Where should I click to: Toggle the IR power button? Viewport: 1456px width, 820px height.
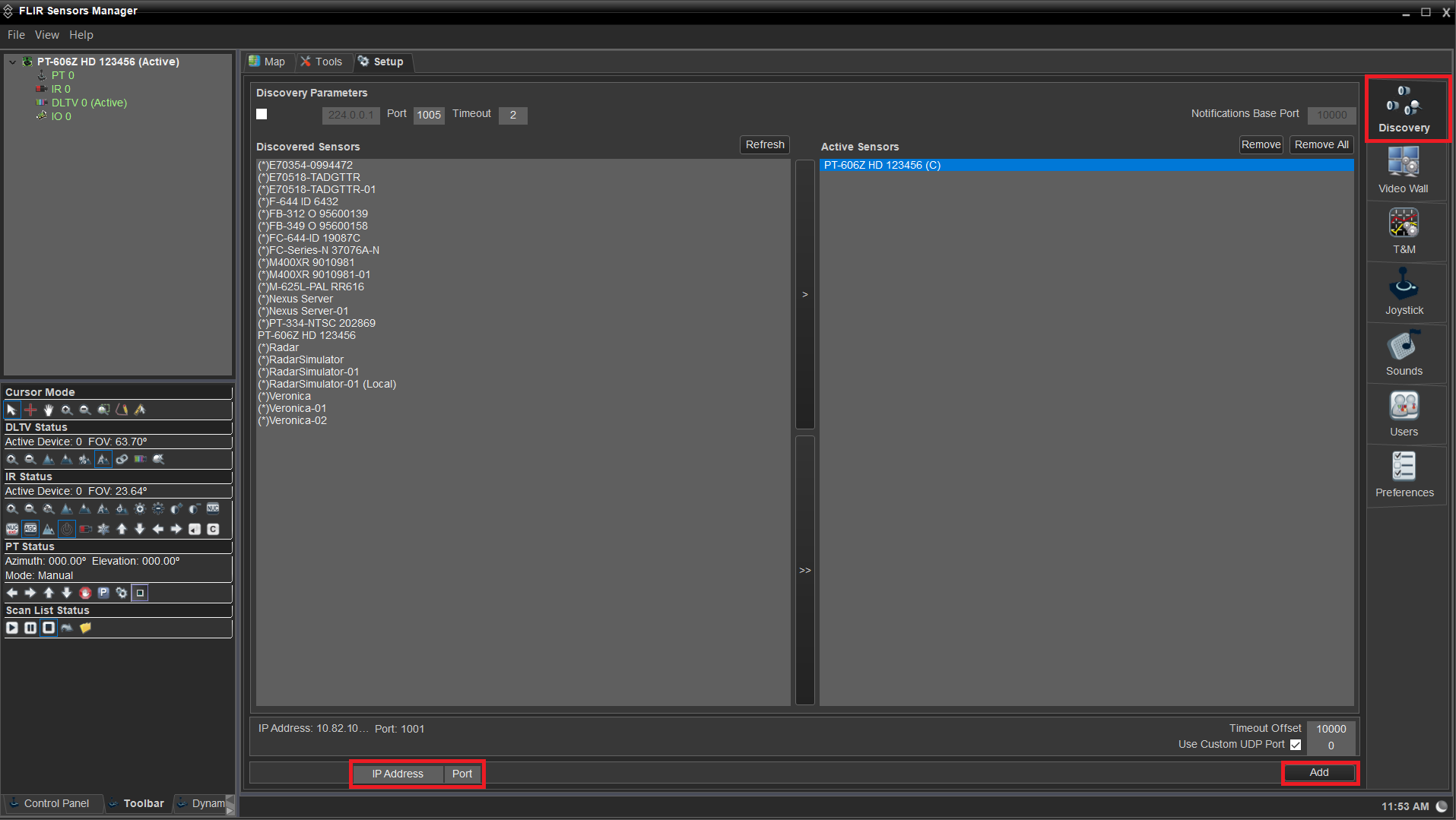(x=67, y=529)
